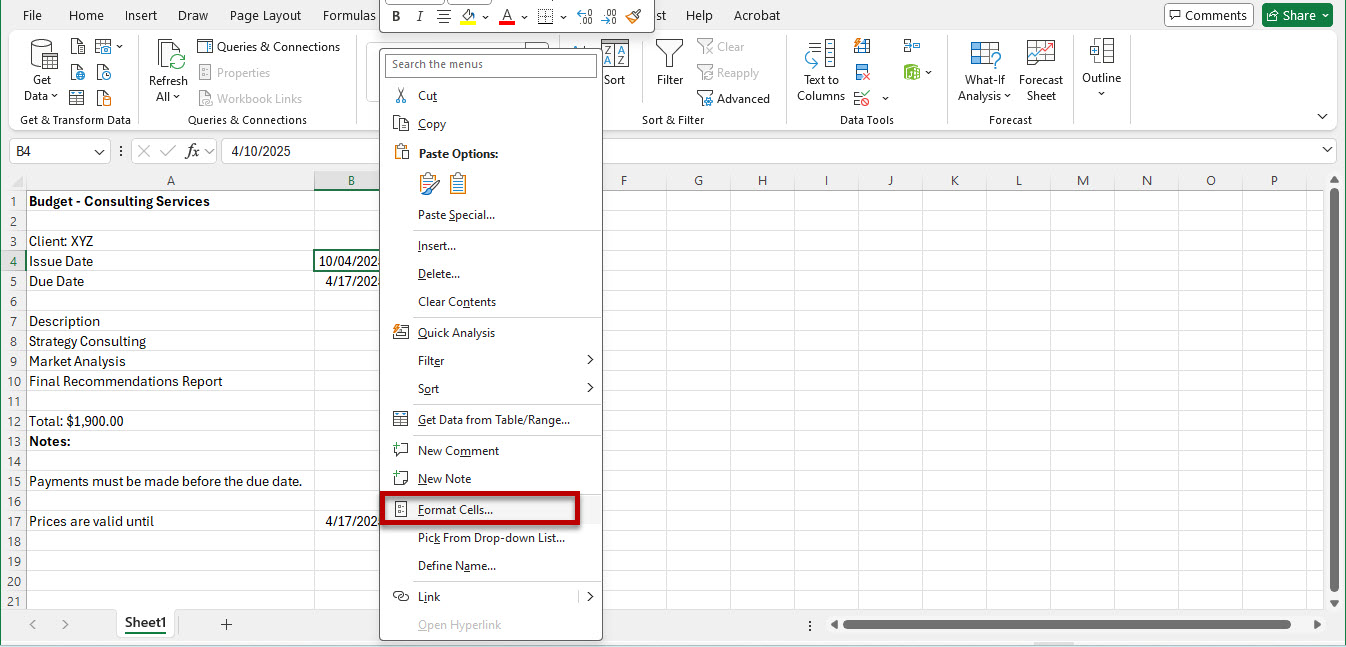Click the green Share button
The height and width of the screenshot is (647, 1346).
(1297, 15)
